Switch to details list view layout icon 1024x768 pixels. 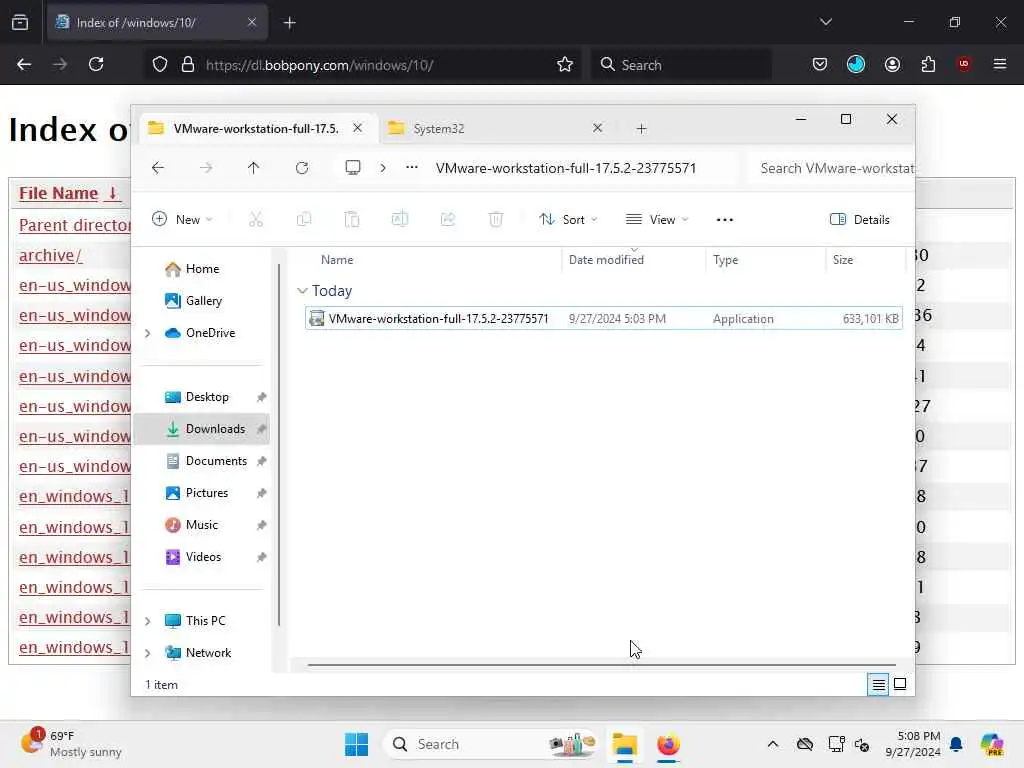(x=878, y=684)
